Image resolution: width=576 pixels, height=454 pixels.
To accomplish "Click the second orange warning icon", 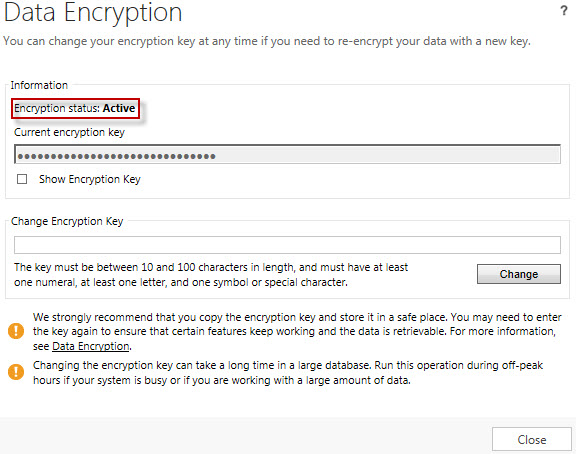I will click(x=16, y=372).
